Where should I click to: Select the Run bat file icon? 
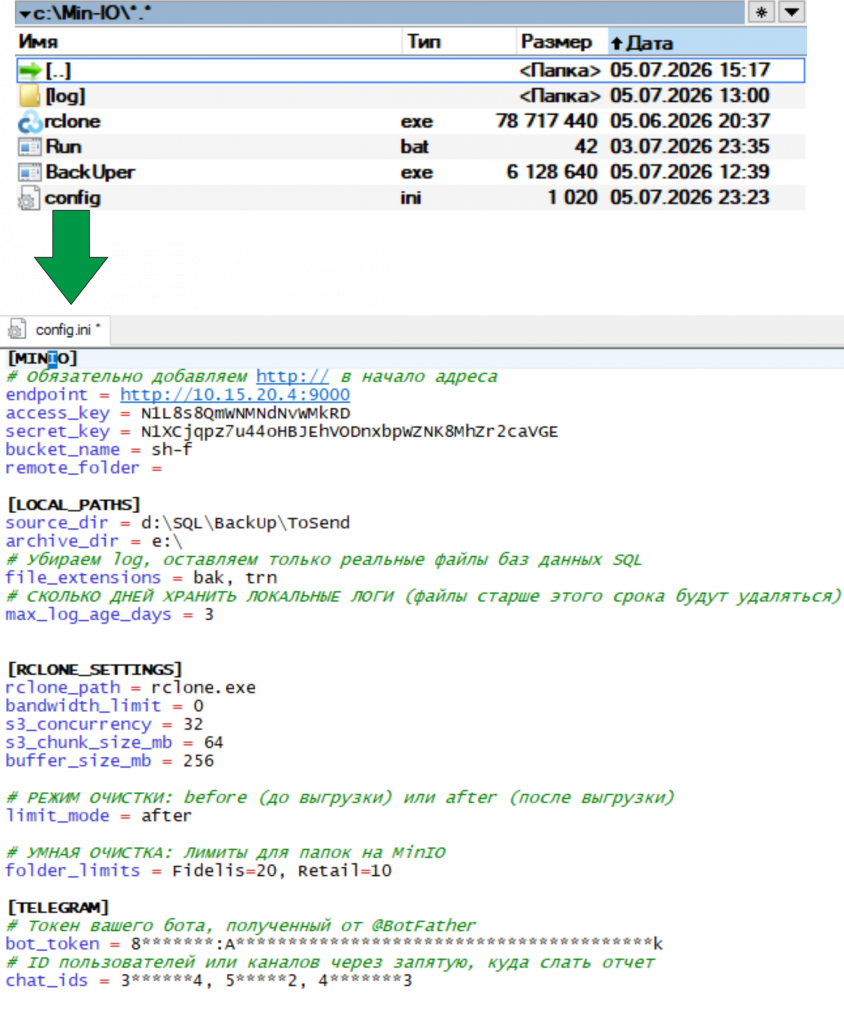point(29,147)
